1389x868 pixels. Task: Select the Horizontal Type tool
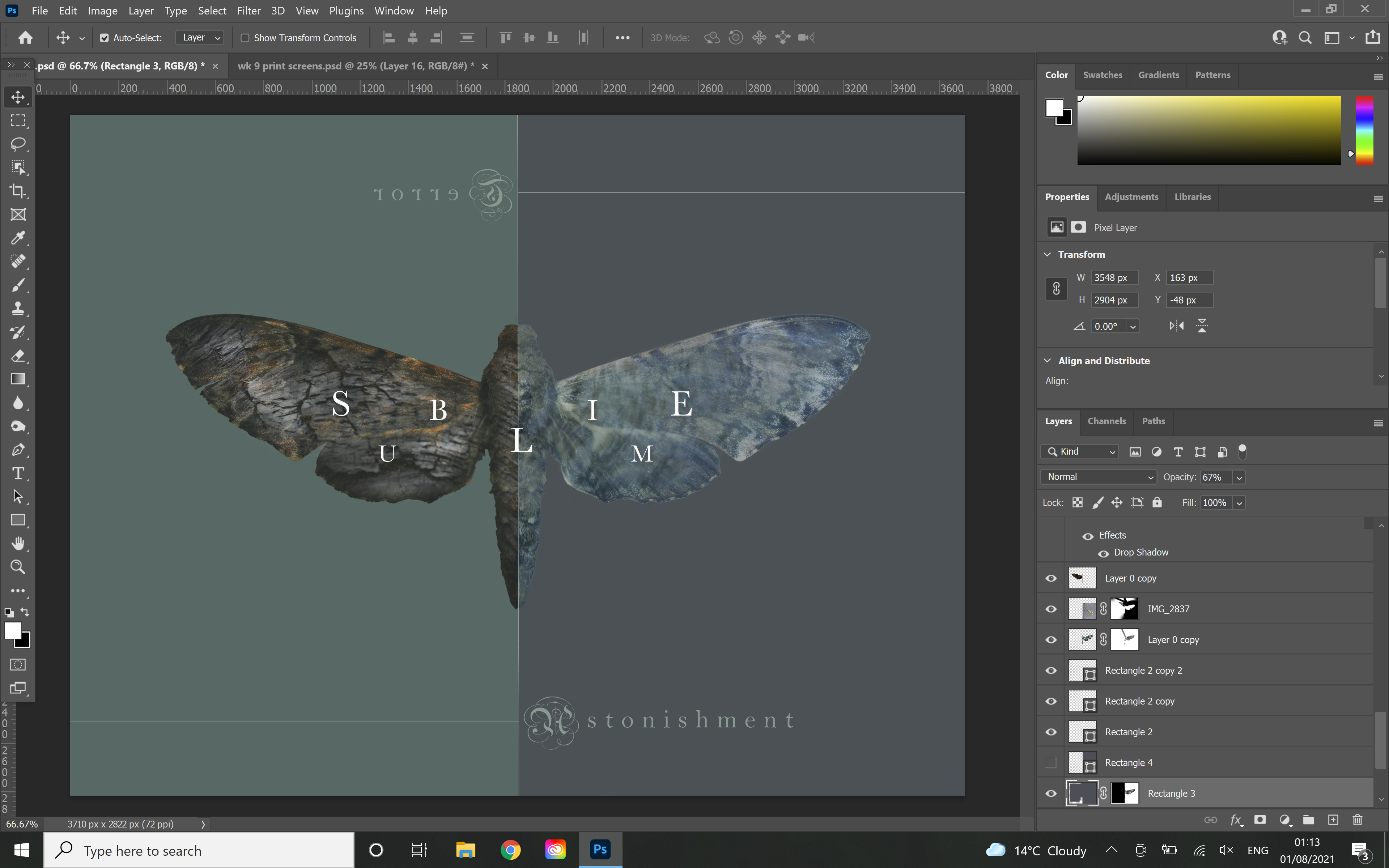18,474
